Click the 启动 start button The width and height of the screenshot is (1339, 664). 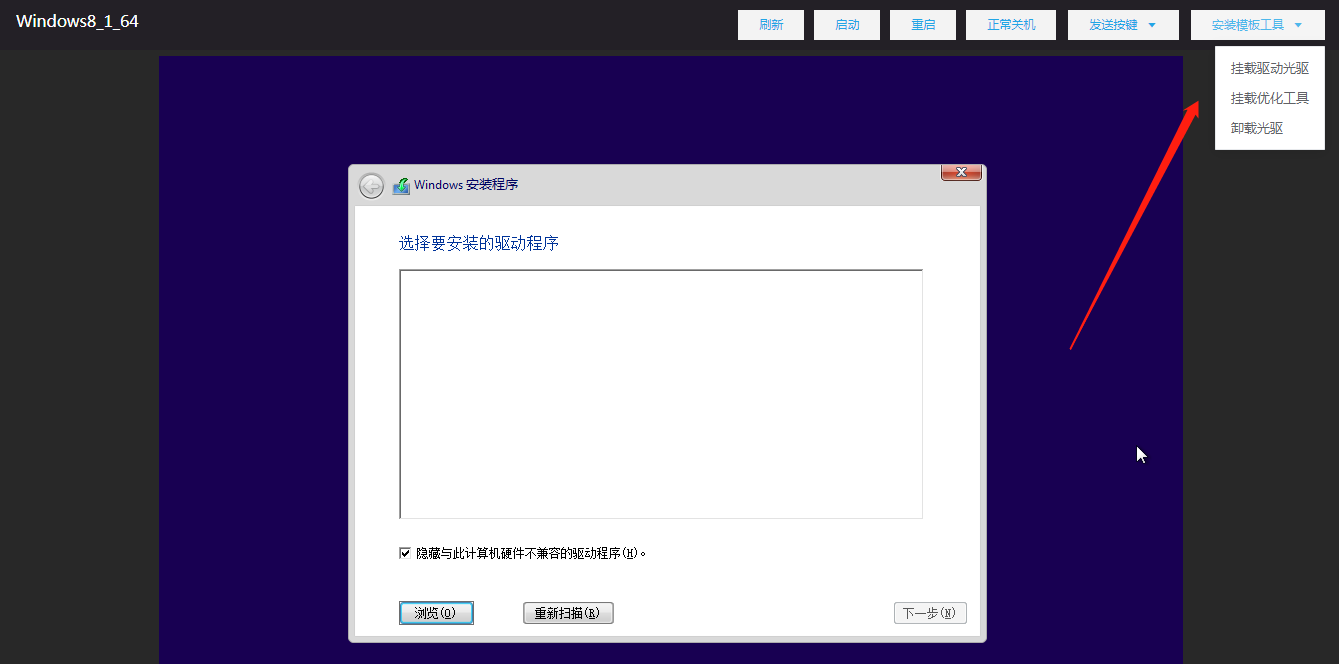click(847, 25)
